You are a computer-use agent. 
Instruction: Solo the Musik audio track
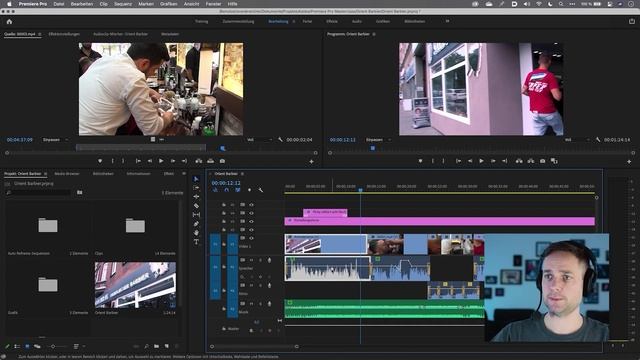pyautogui.click(x=260, y=304)
